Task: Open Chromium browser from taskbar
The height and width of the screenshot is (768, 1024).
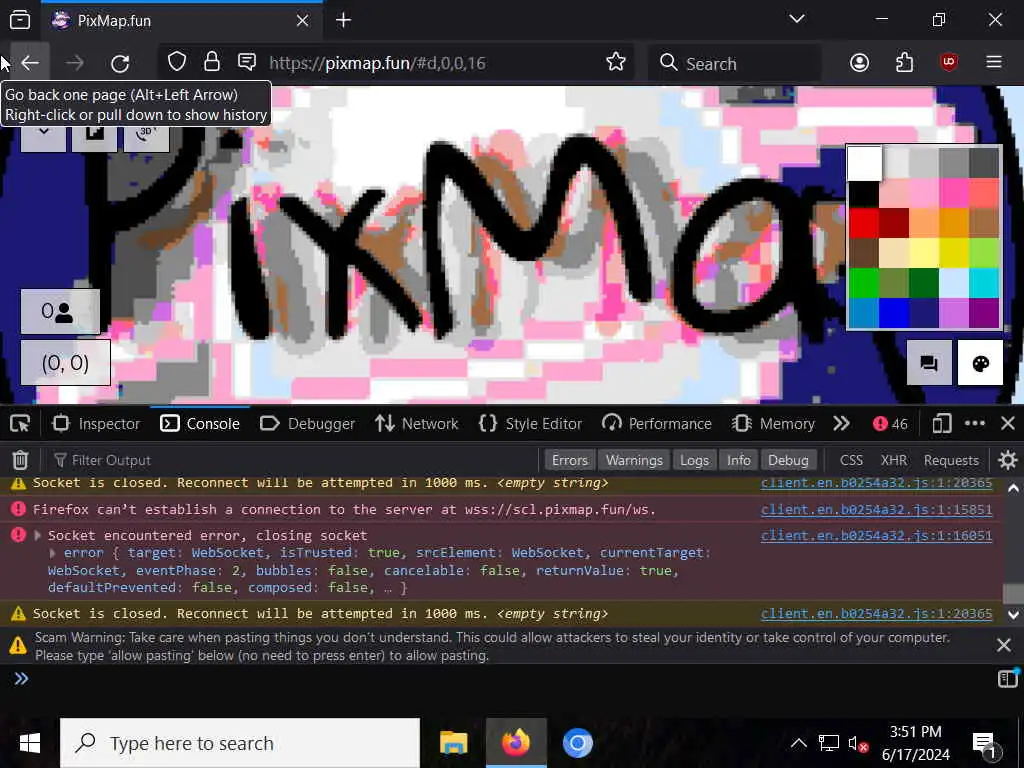Action: point(577,743)
